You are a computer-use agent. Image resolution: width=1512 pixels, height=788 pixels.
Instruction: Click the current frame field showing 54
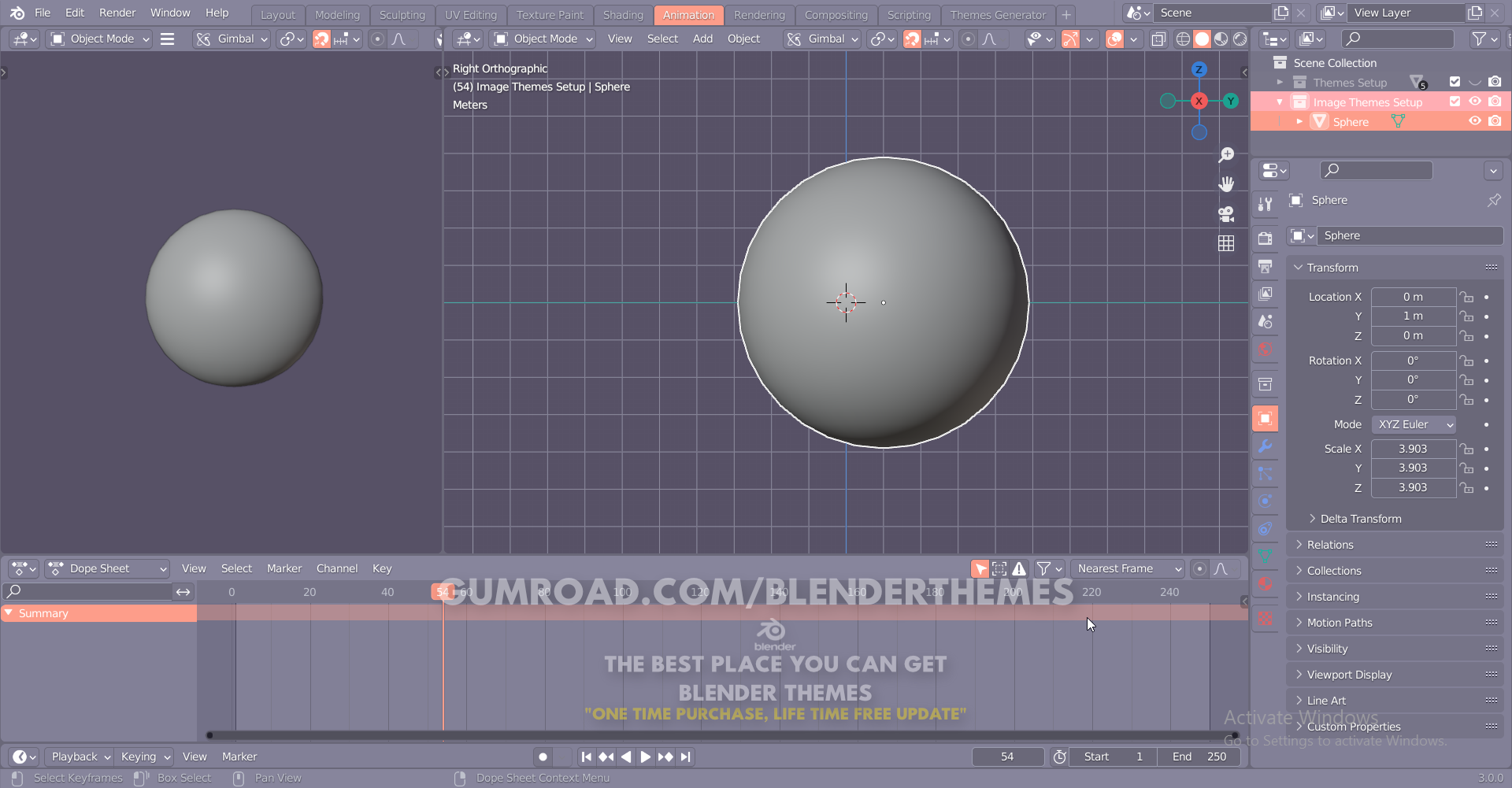point(1008,757)
